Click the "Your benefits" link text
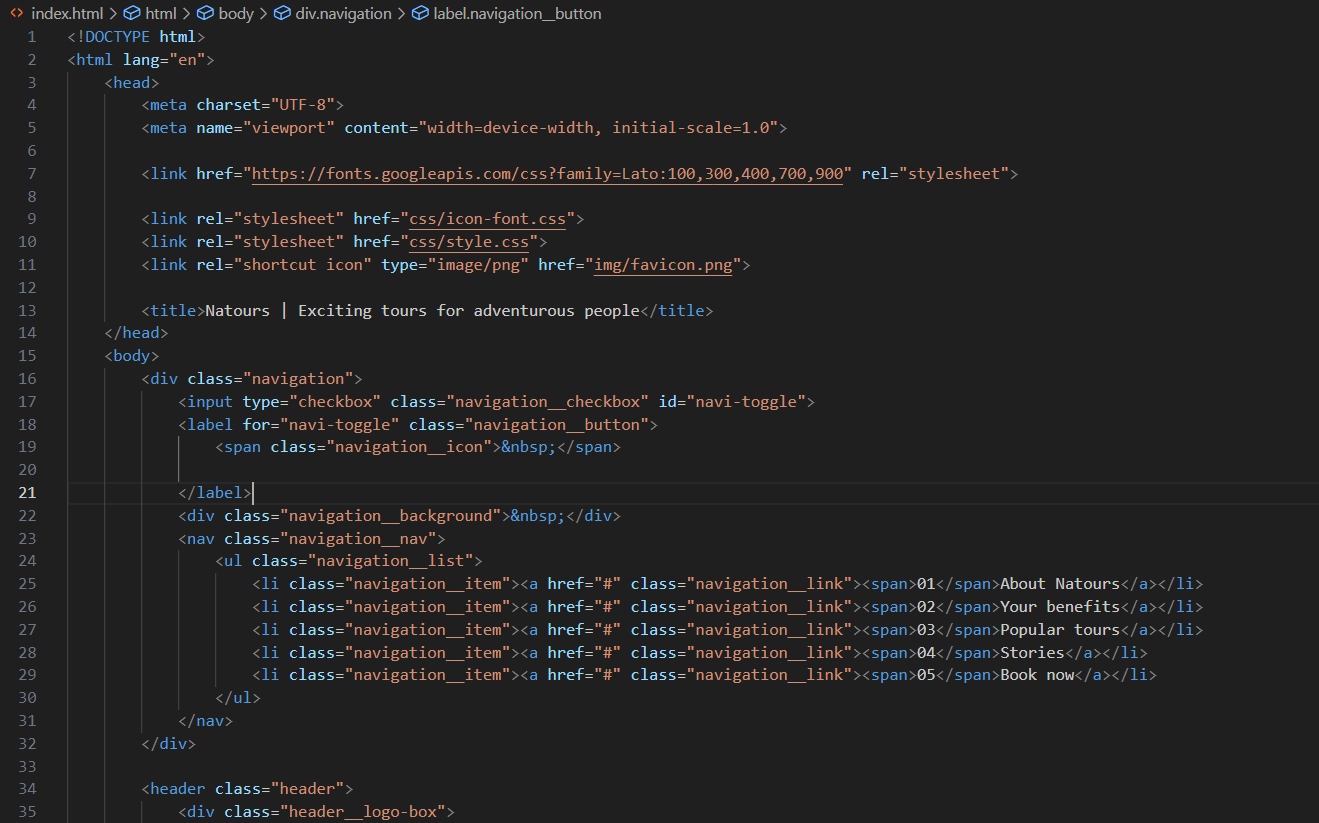Viewport: 1319px width, 823px height. 1060,607
